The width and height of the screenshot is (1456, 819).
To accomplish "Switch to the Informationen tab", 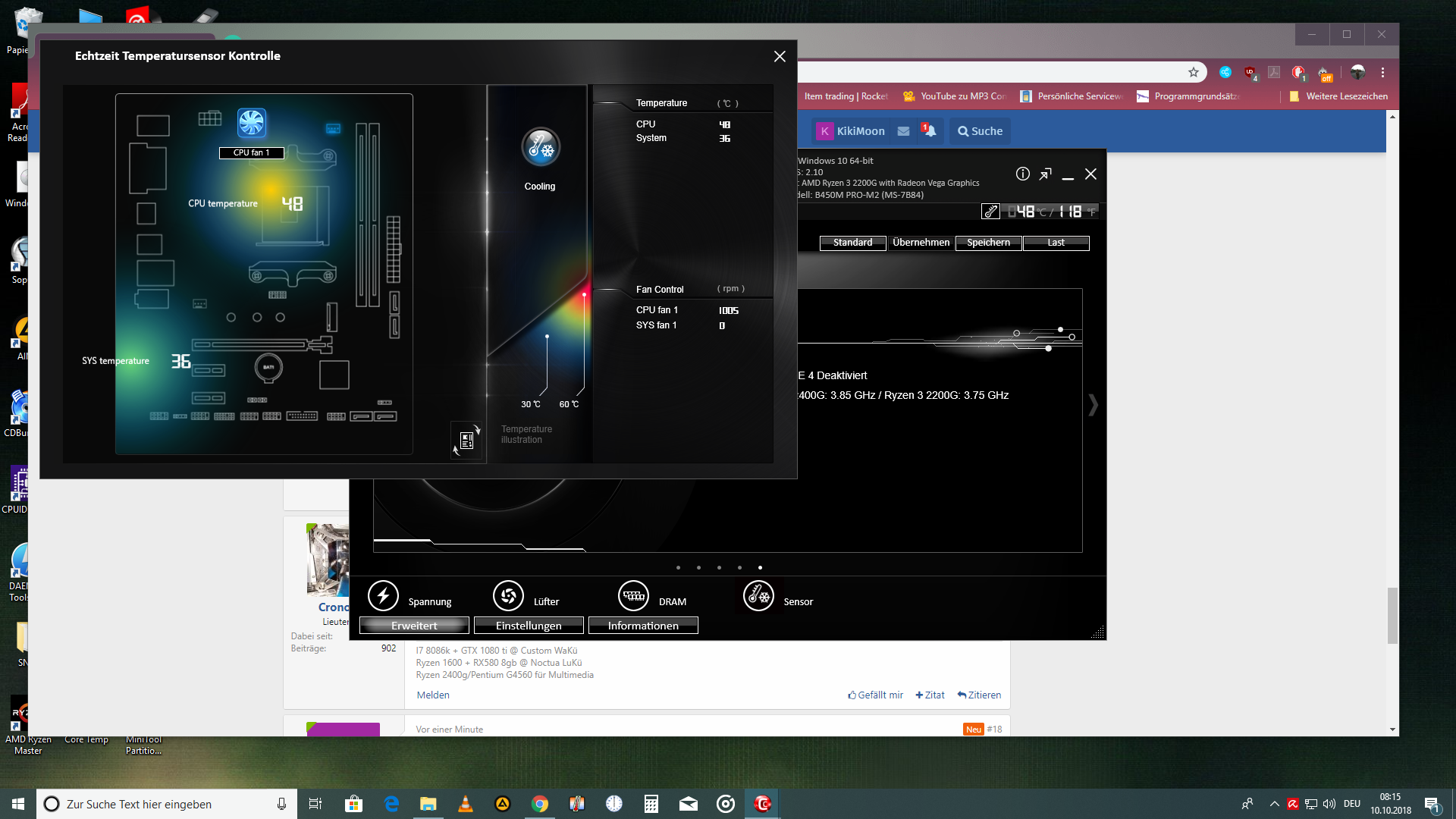I will [x=642, y=625].
